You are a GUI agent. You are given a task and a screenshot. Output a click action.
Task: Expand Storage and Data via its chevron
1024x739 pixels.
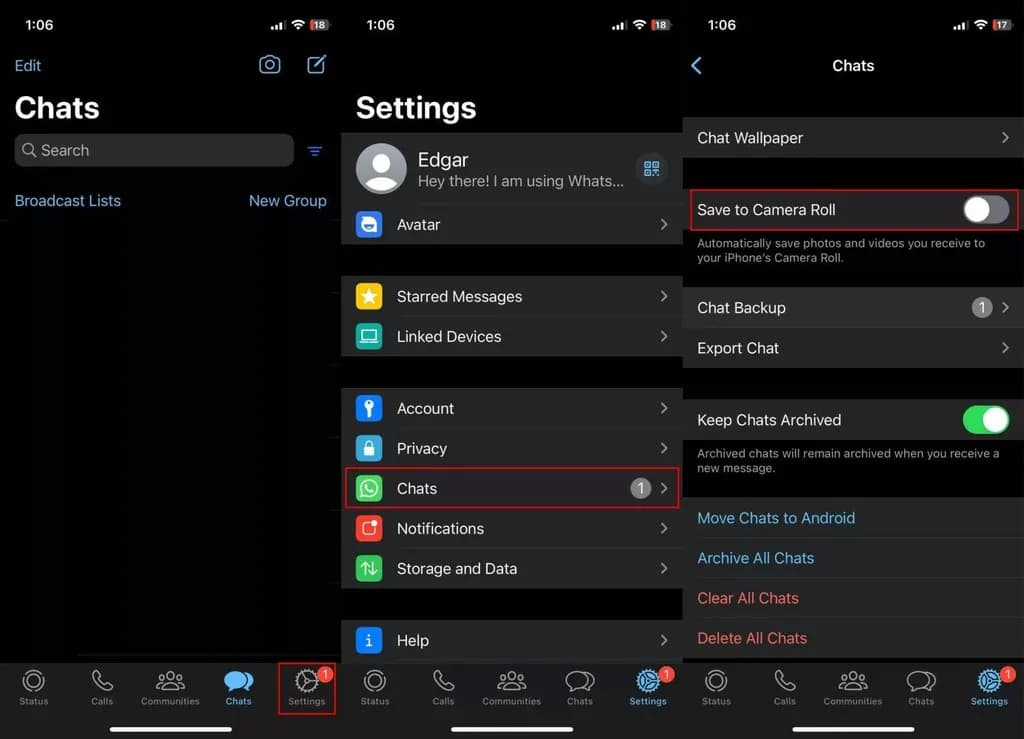(664, 568)
